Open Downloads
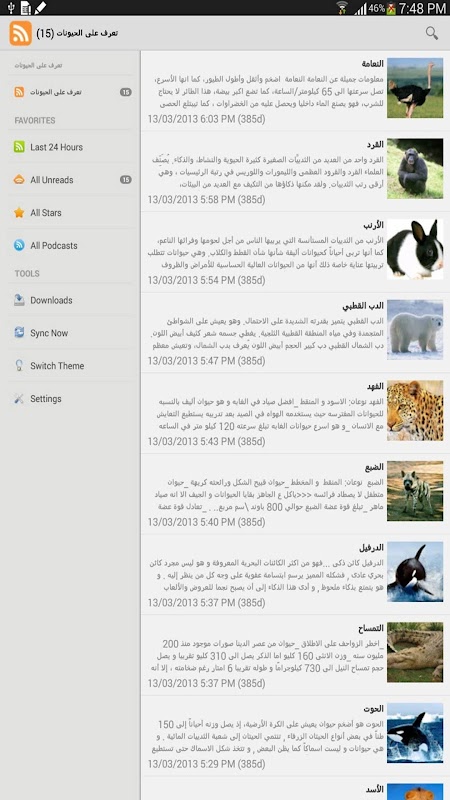 tap(51, 300)
